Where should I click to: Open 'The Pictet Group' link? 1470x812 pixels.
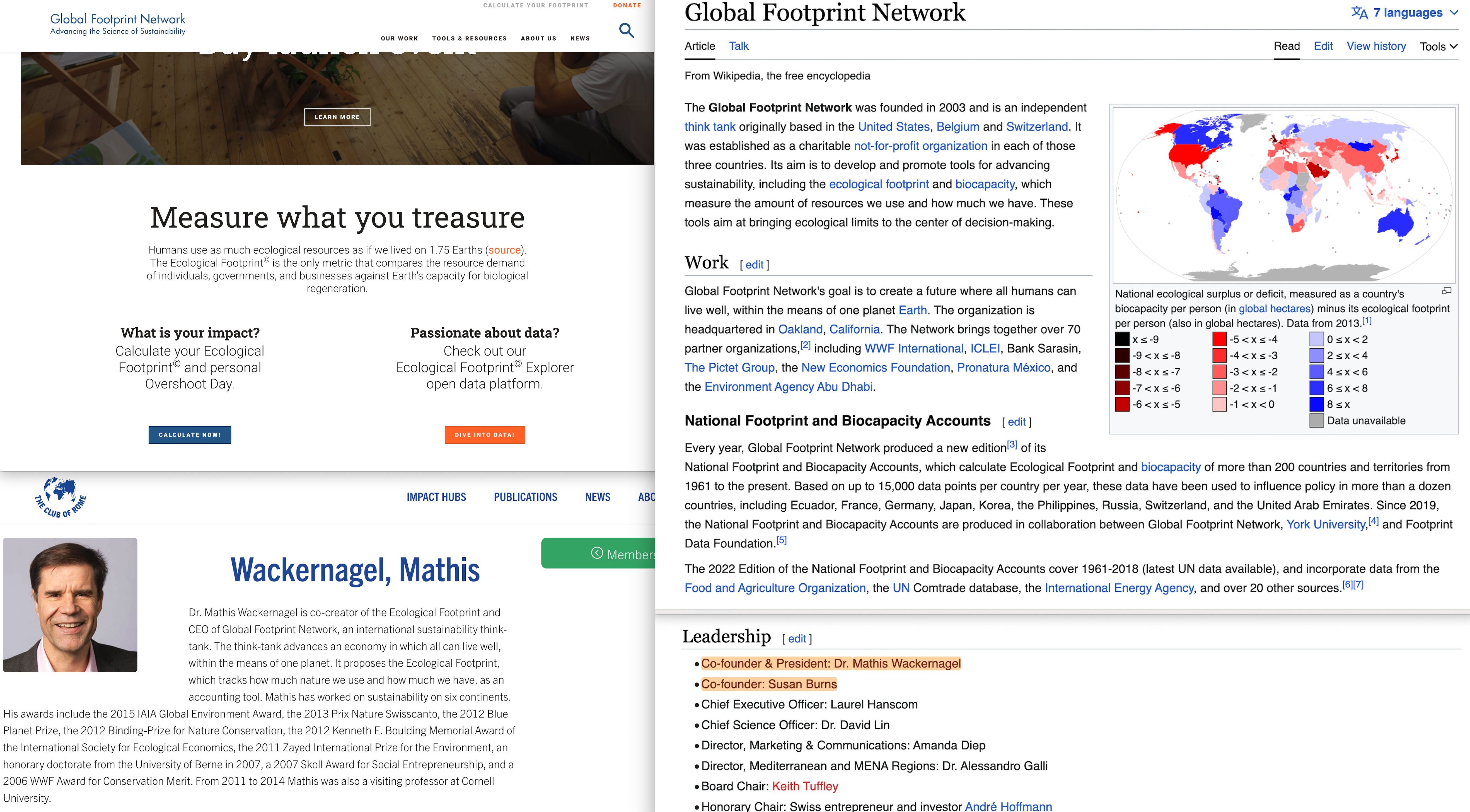(729, 368)
